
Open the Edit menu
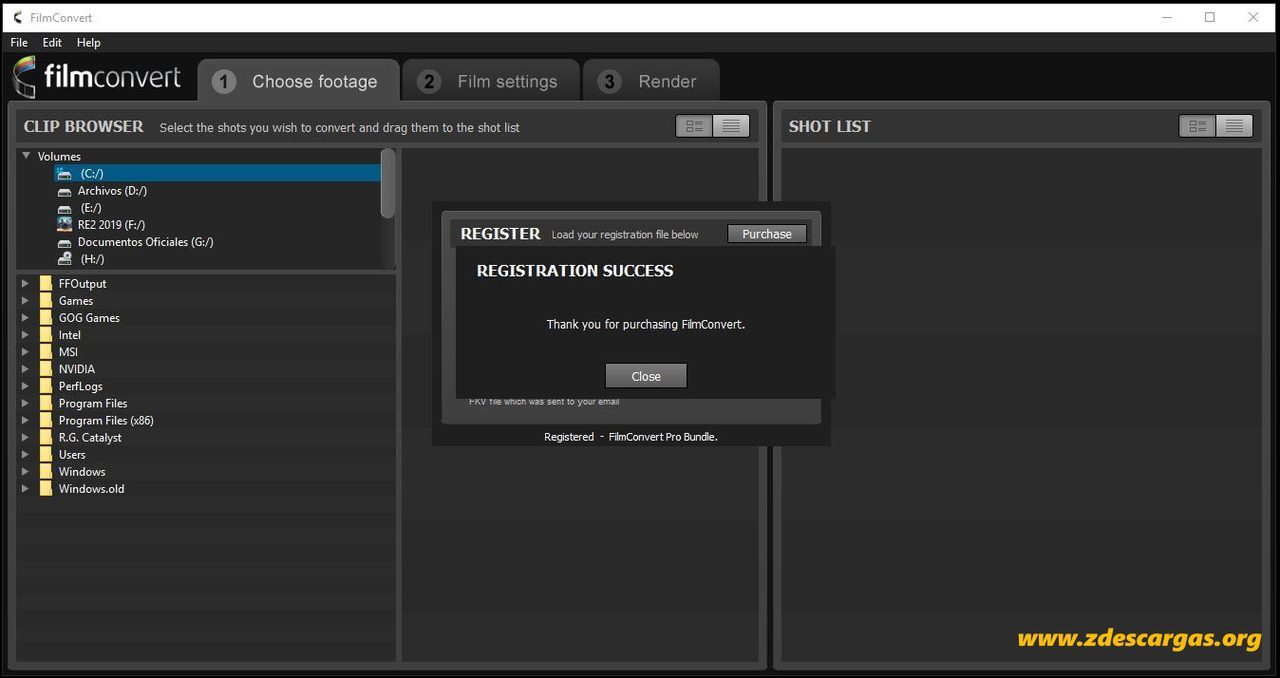tap(52, 43)
